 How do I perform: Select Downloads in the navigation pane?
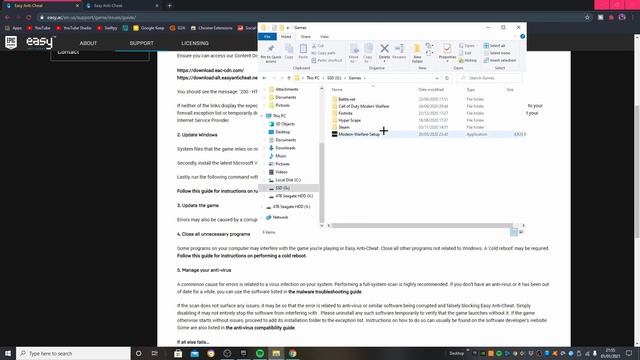[x=285, y=148]
